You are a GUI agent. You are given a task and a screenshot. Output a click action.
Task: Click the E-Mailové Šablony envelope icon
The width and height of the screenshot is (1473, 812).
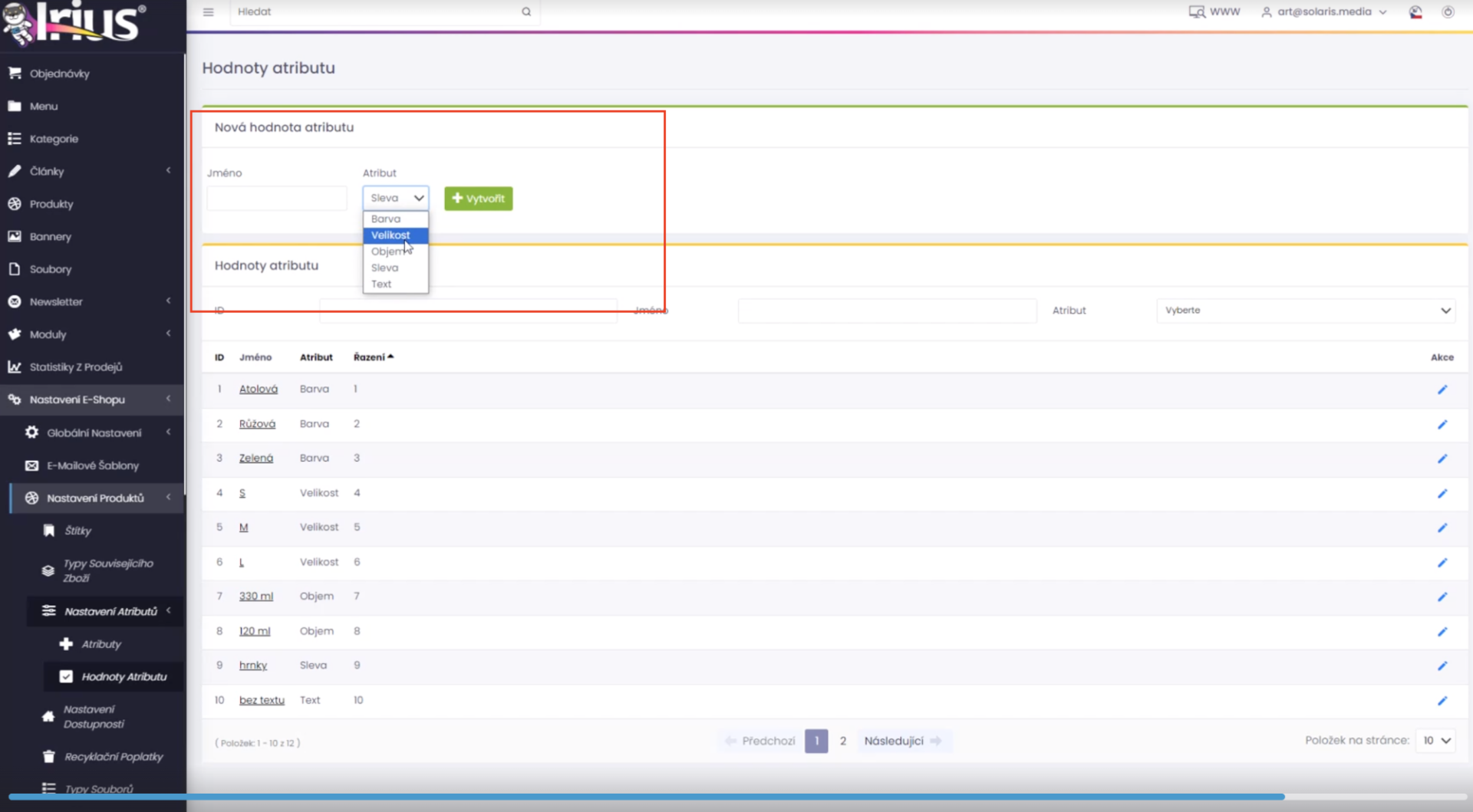point(31,465)
